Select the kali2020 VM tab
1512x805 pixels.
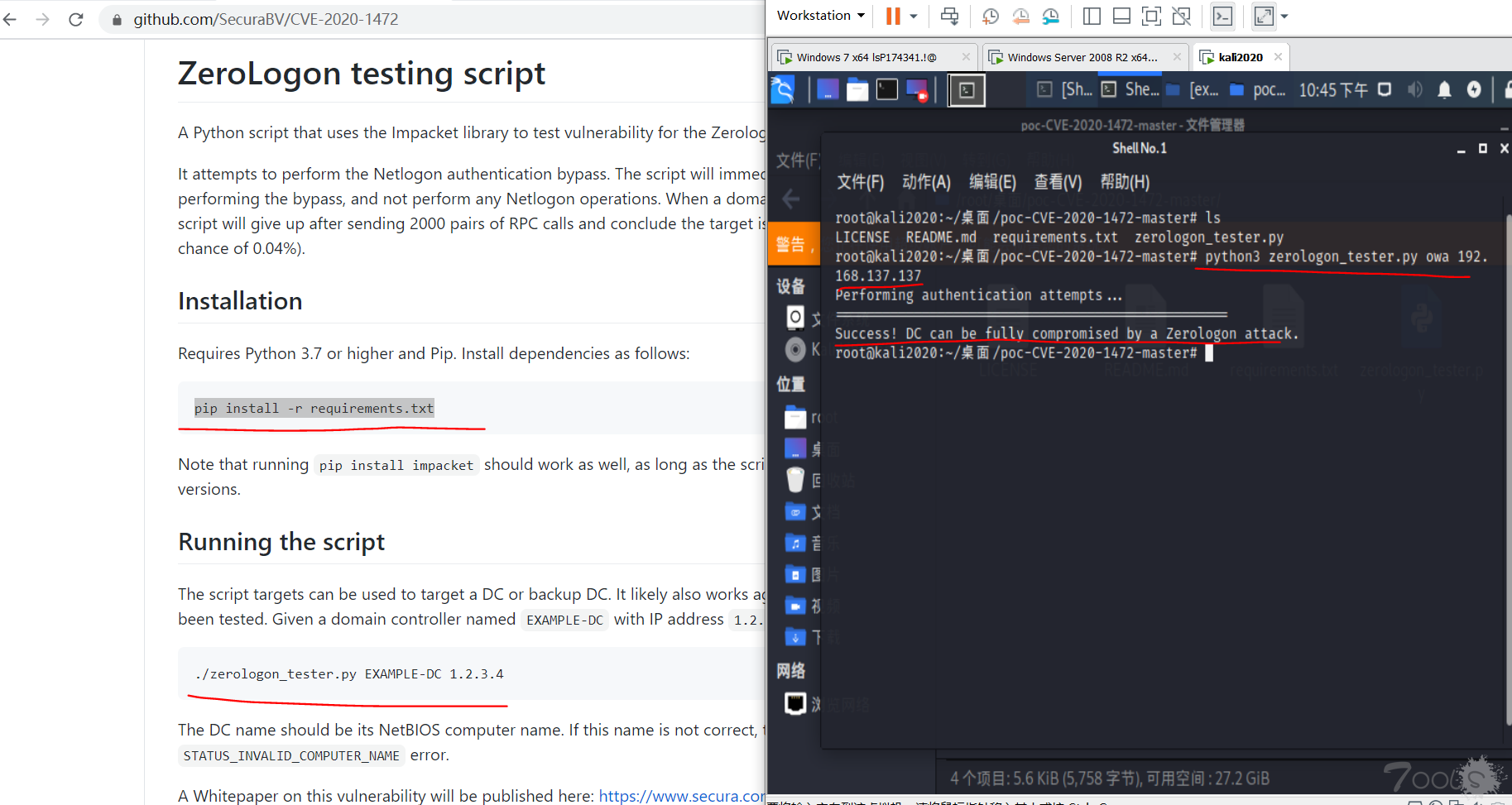point(1240,57)
